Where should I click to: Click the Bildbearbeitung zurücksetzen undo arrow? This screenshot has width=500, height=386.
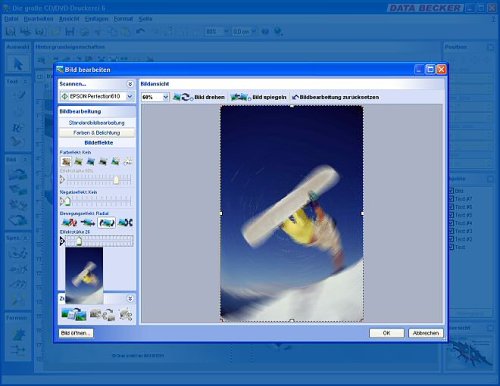pyautogui.click(x=295, y=97)
